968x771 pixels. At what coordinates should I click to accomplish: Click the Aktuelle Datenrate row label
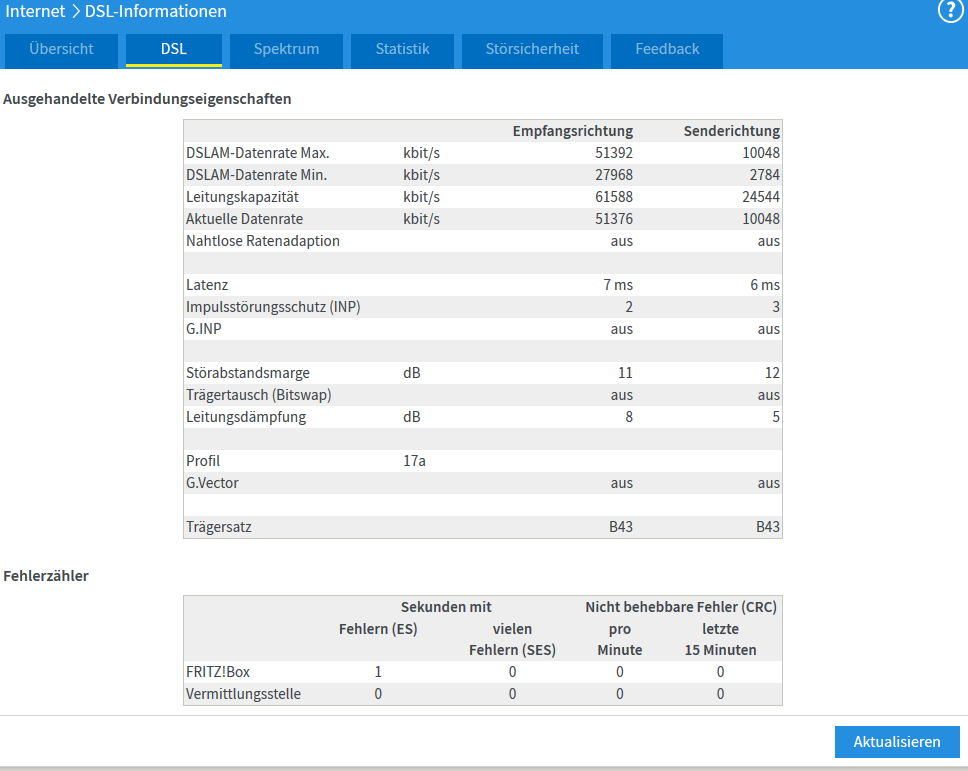[x=244, y=219]
